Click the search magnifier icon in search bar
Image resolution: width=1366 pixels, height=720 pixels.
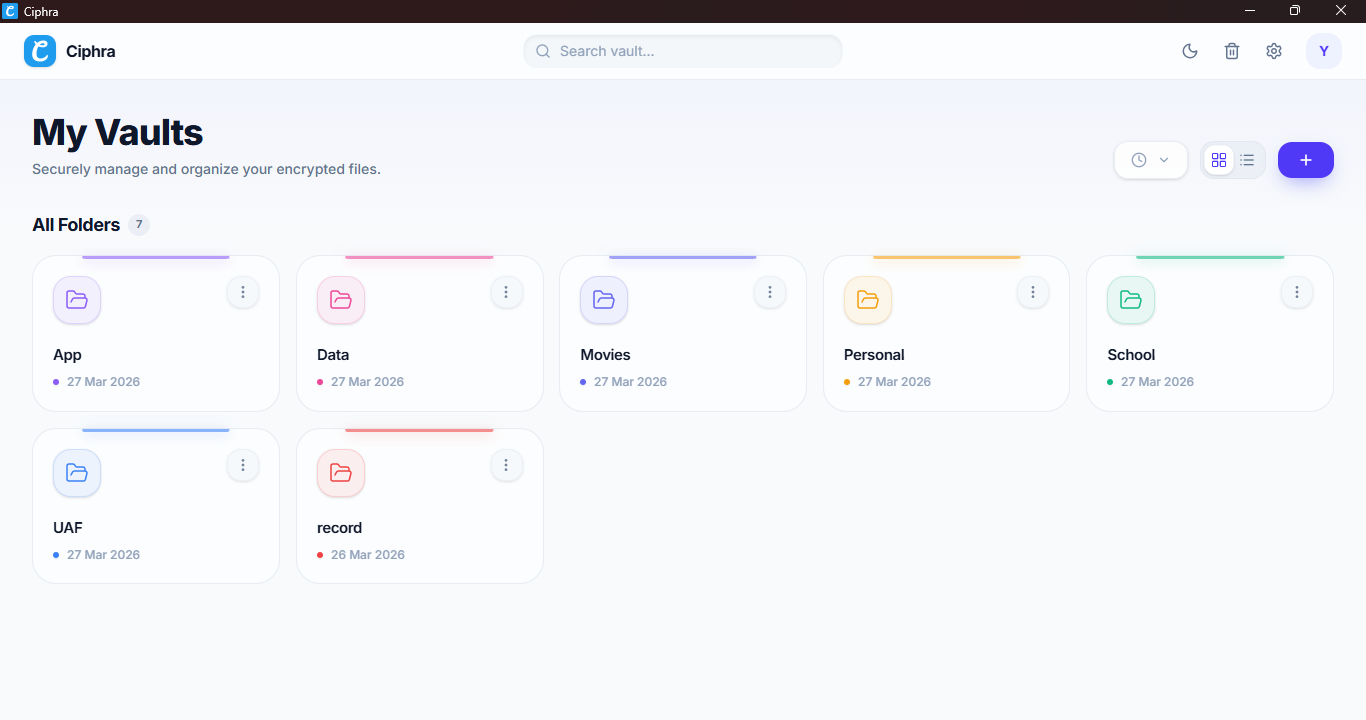coord(542,50)
